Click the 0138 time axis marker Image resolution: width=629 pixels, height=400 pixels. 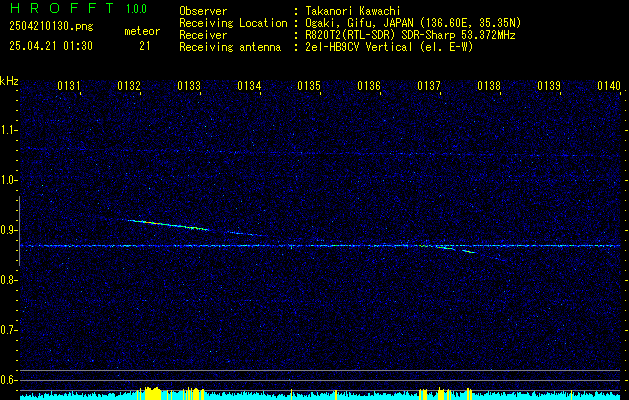(x=489, y=85)
